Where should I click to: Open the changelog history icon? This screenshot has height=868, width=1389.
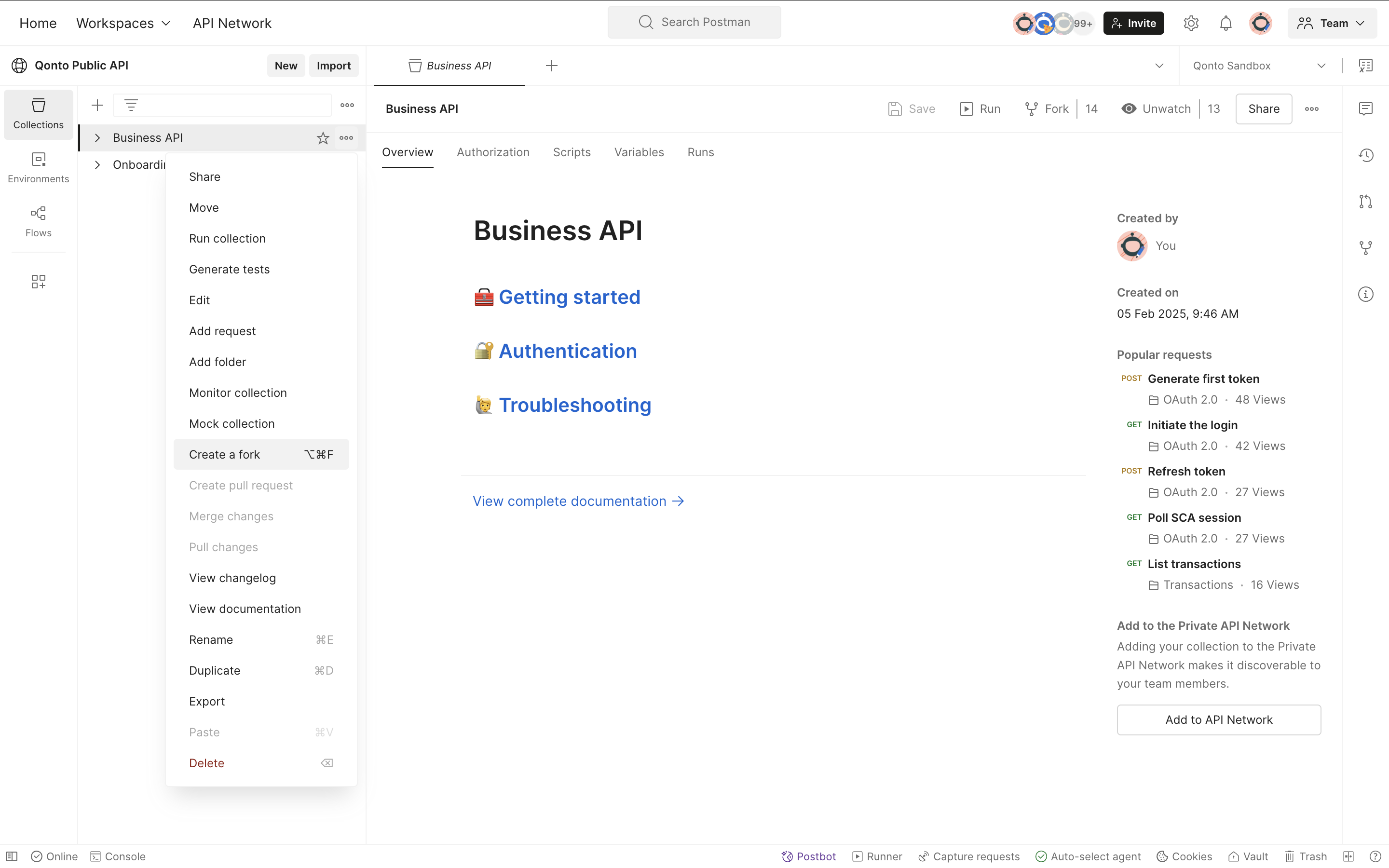pos(1365,155)
